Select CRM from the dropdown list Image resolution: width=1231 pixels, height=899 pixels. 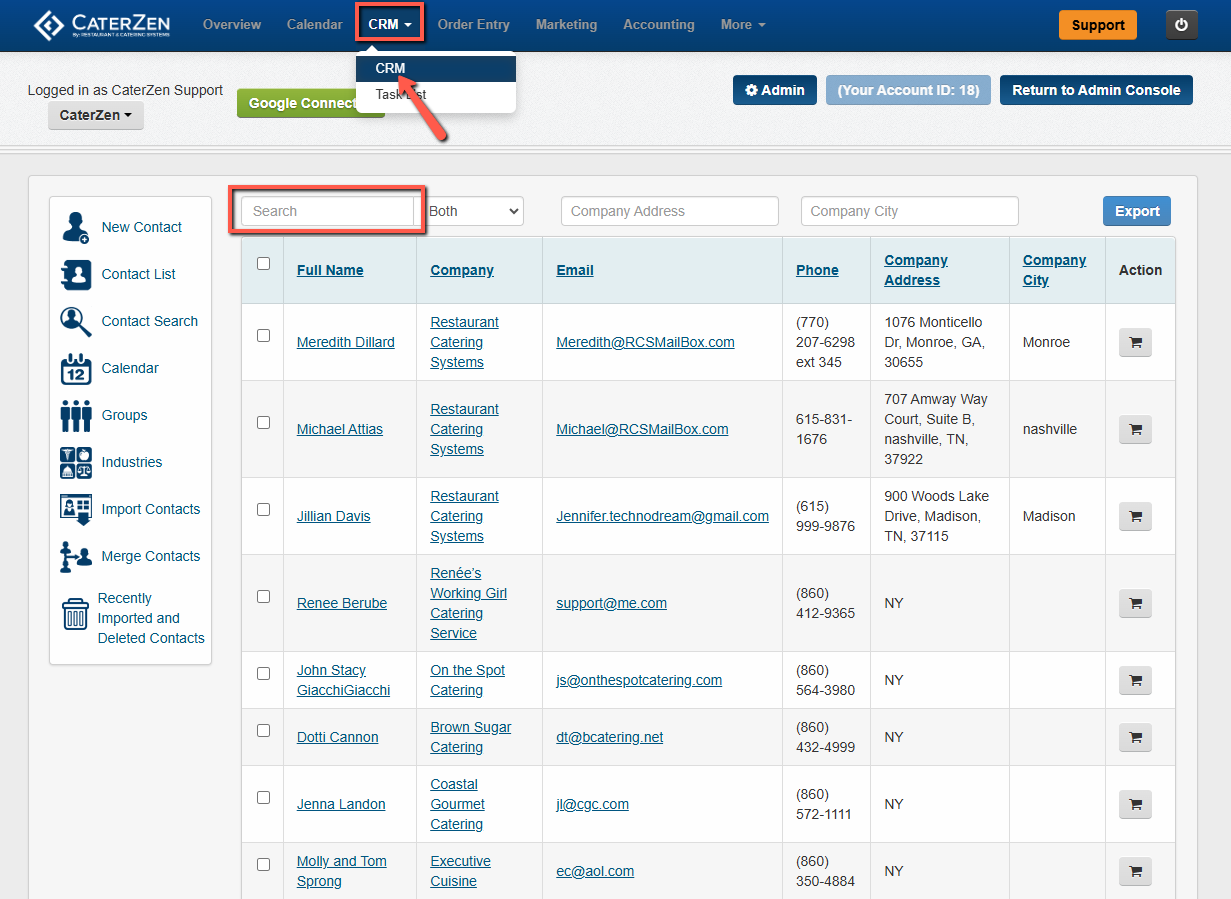click(x=436, y=69)
